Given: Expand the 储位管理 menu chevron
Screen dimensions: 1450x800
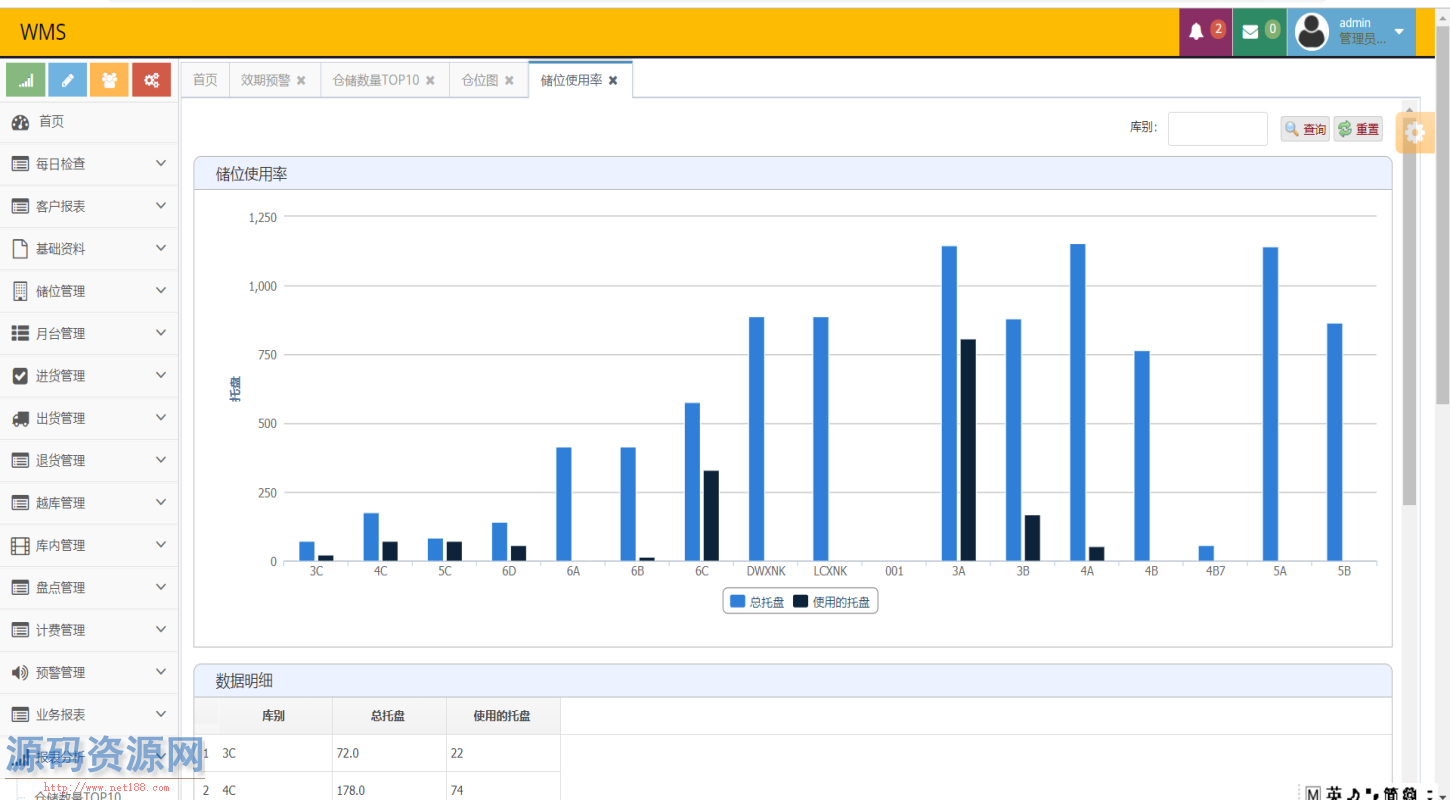Looking at the screenshot, I should pos(161,290).
